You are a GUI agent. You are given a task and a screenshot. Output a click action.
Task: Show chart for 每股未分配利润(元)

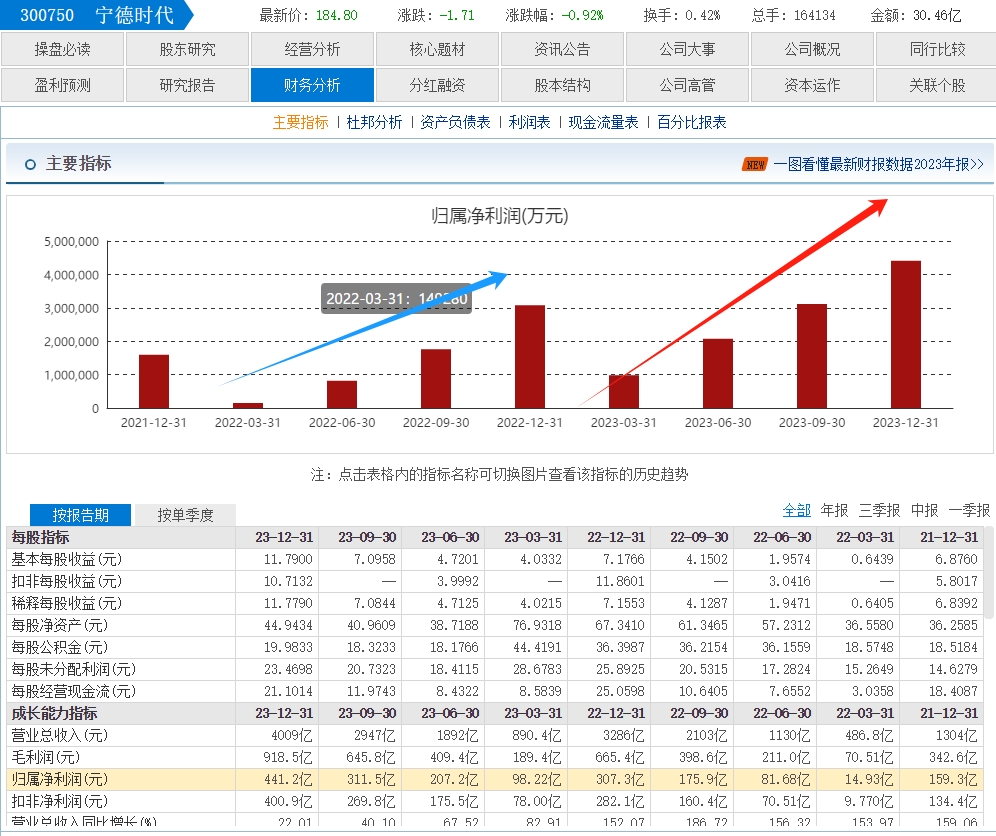click(74, 670)
